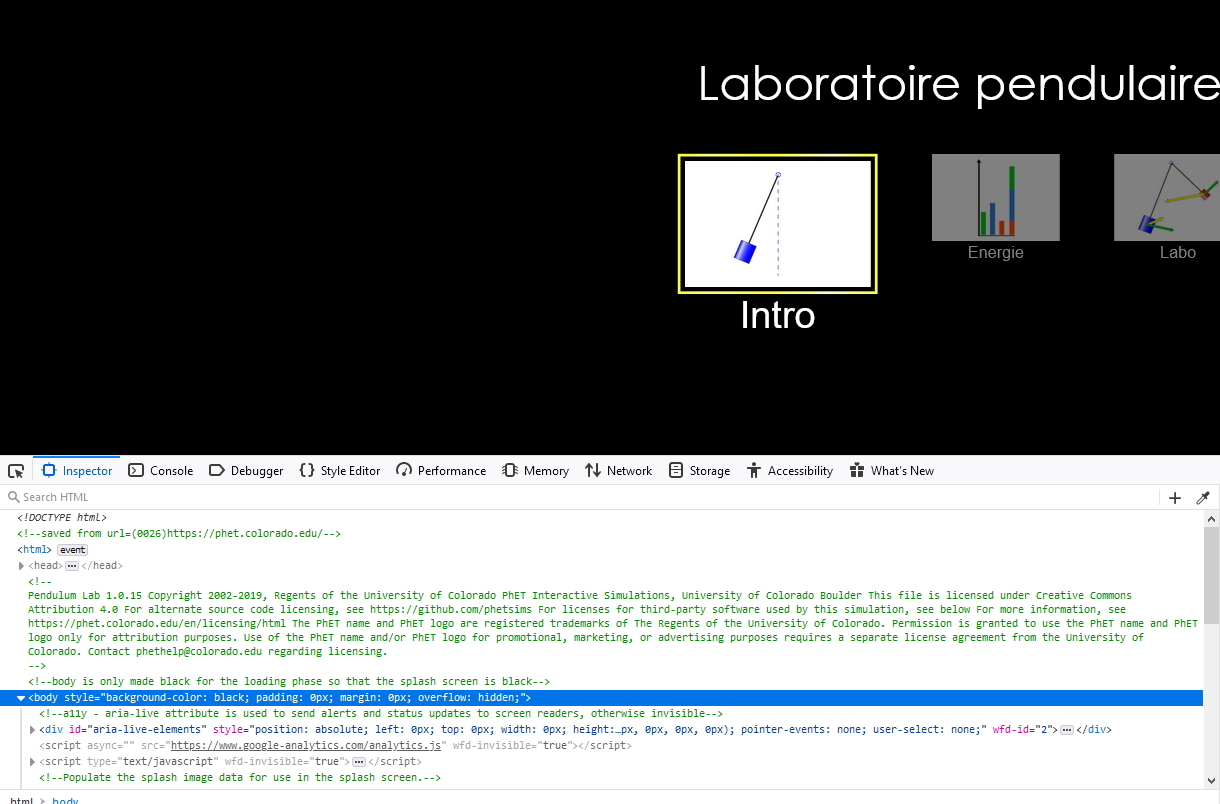The image size is (1220, 804).
Task: Click the Energie label text
Action: [x=996, y=253]
